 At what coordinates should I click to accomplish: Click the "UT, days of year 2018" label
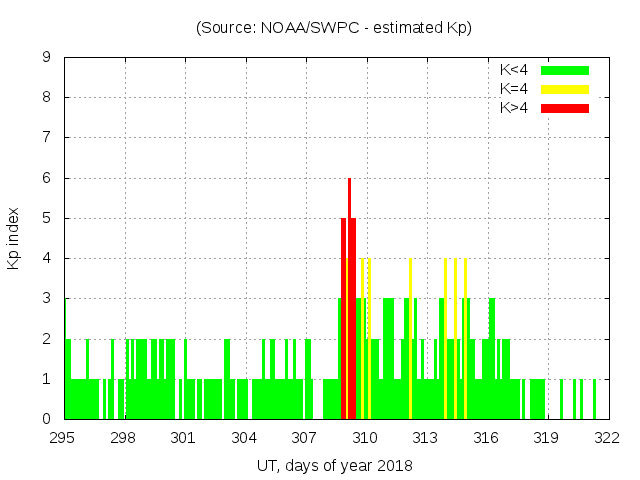click(x=334, y=465)
